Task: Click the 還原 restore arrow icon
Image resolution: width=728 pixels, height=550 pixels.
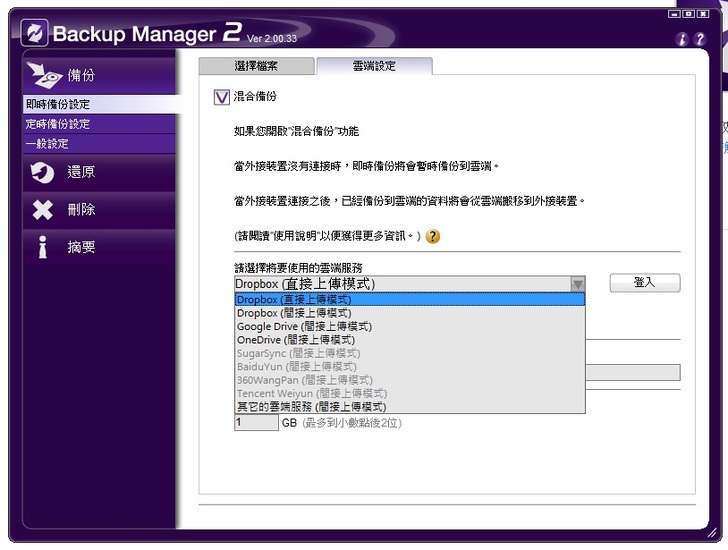Action: (42, 172)
